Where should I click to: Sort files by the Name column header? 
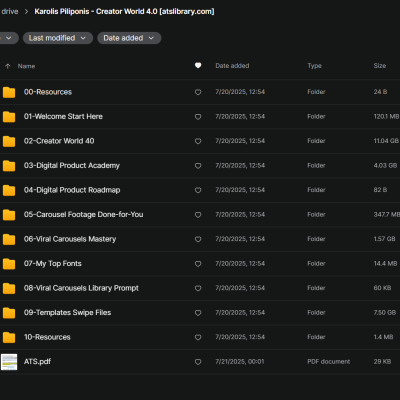(26, 66)
